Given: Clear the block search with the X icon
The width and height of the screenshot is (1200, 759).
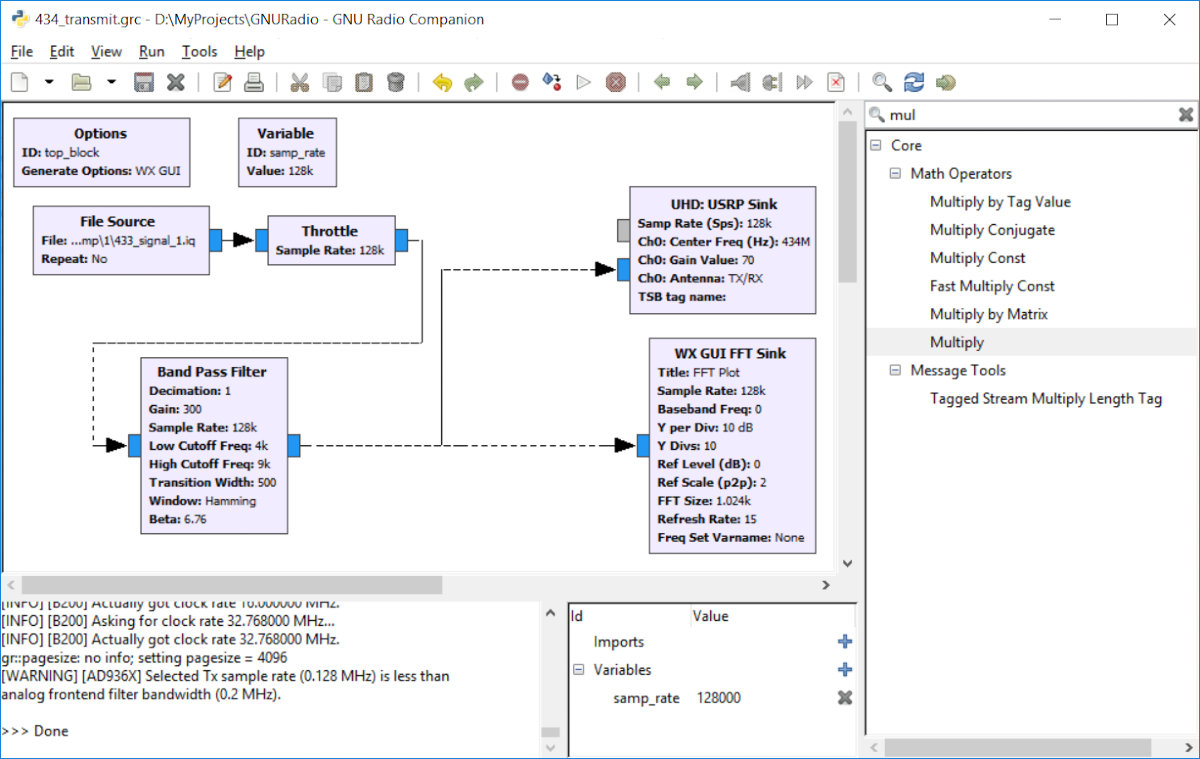Looking at the screenshot, I should (x=1185, y=115).
